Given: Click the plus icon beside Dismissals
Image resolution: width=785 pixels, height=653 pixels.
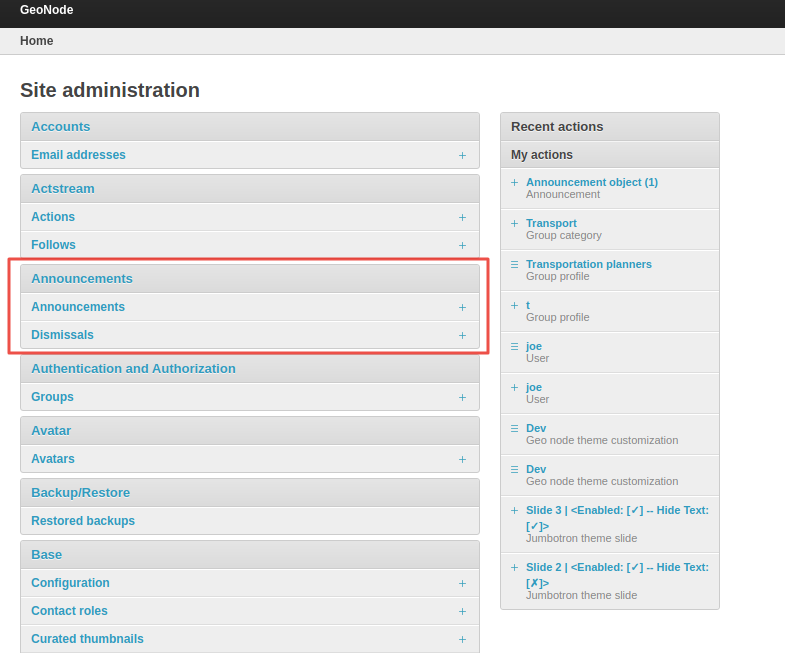Looking at the screenshot, I should click(x=462, y=335).
